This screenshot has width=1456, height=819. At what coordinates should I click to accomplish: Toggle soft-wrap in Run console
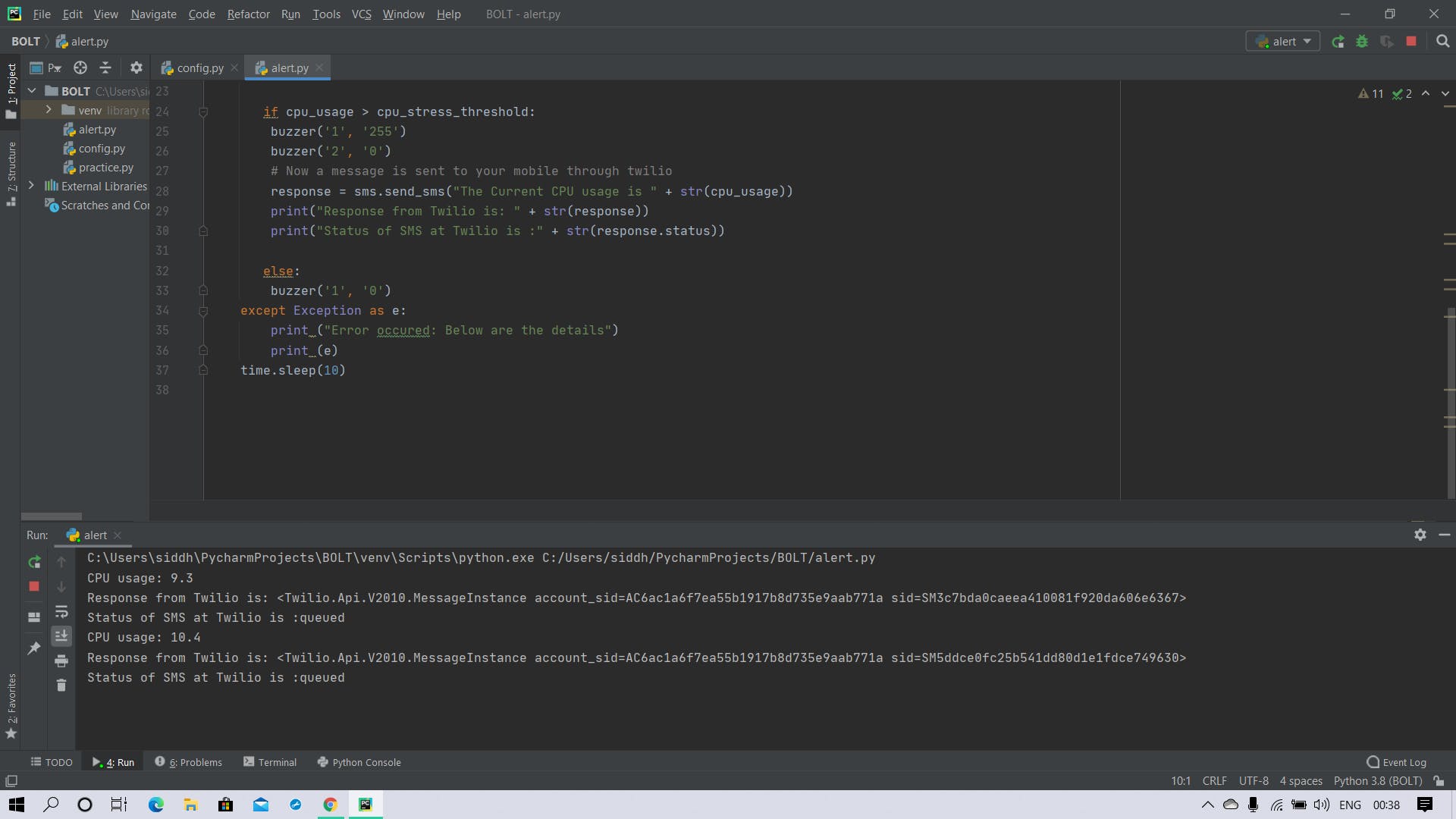coord(61,611)
